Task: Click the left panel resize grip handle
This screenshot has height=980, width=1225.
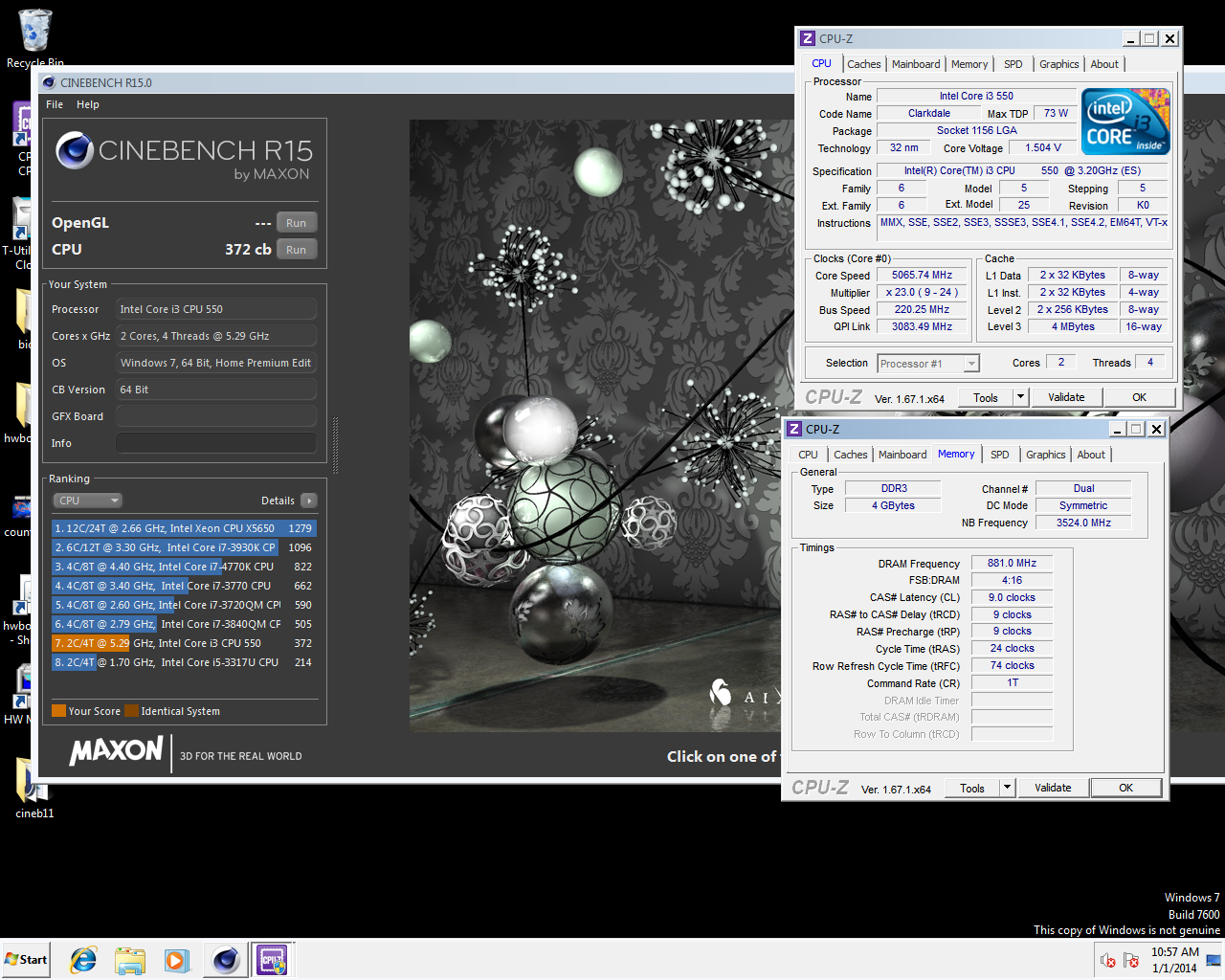Action: point(335,445)
